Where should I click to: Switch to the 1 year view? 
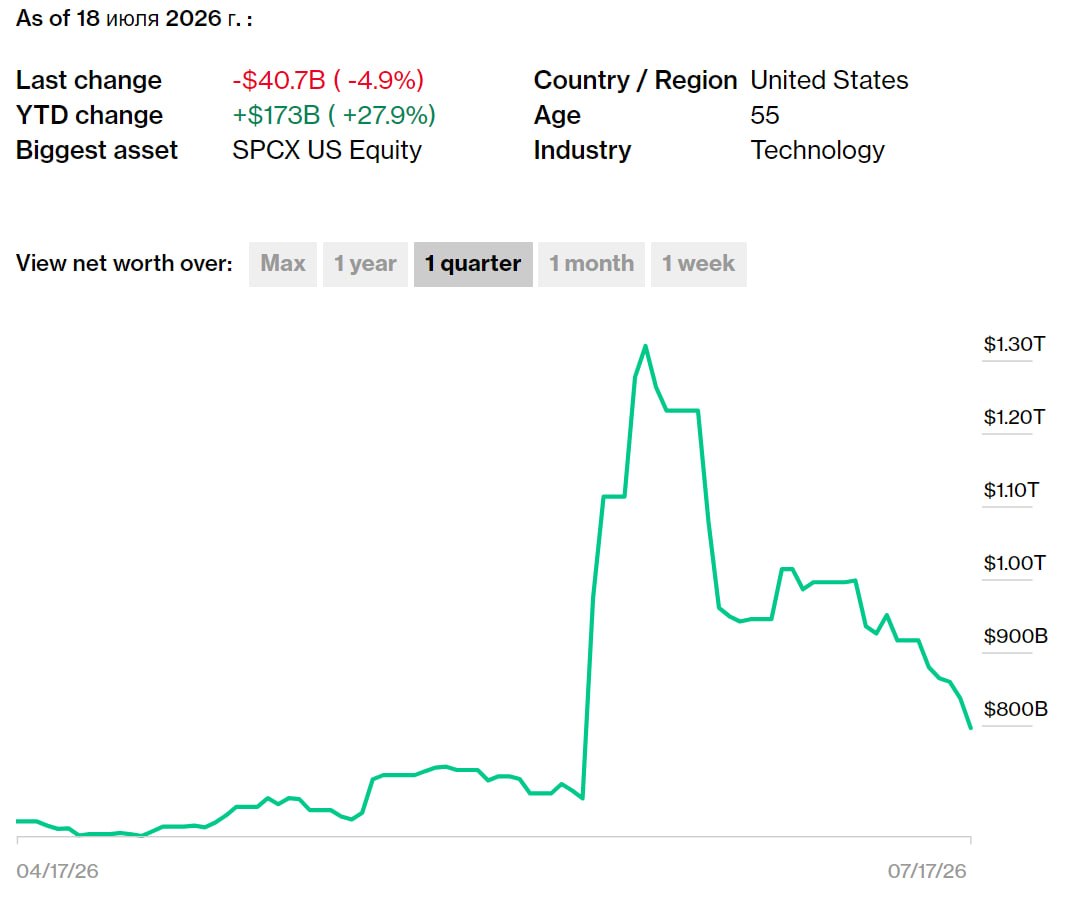click(365, 264)
